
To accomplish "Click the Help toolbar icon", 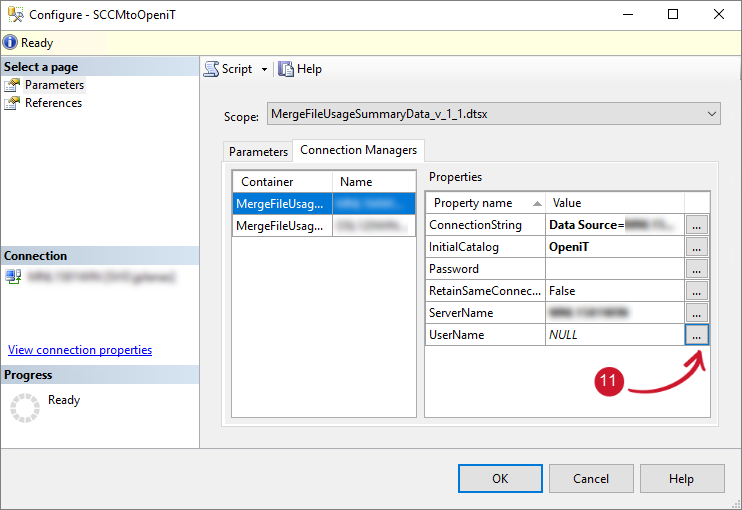I will [285, 69].
